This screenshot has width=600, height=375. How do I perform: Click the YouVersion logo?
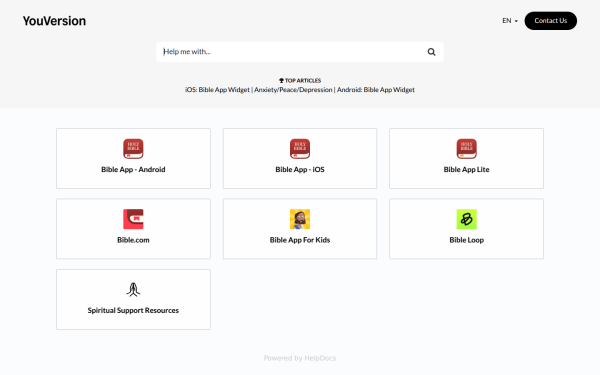tap(54, 21)
